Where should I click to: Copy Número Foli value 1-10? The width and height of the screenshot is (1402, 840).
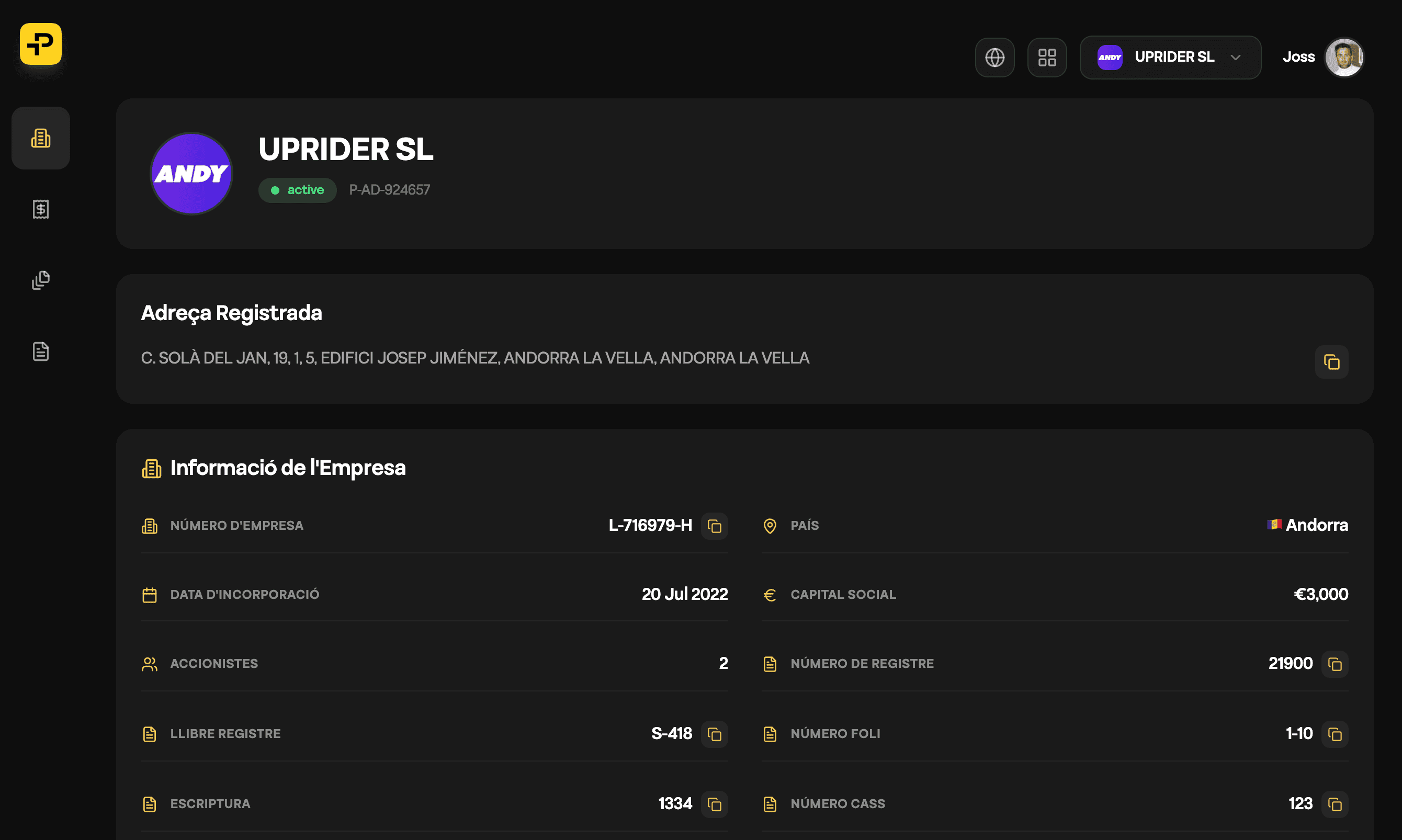pos(1335,734)
